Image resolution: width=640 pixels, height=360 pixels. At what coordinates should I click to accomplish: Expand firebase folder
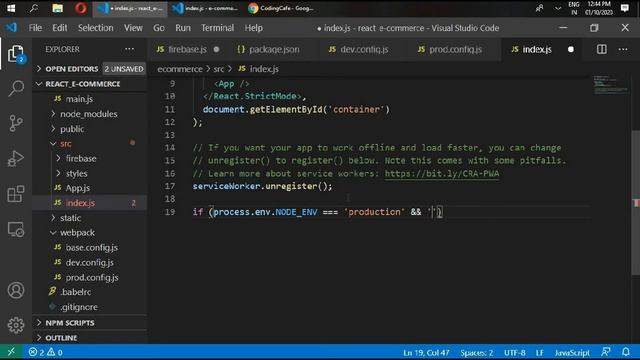(89, 158)
